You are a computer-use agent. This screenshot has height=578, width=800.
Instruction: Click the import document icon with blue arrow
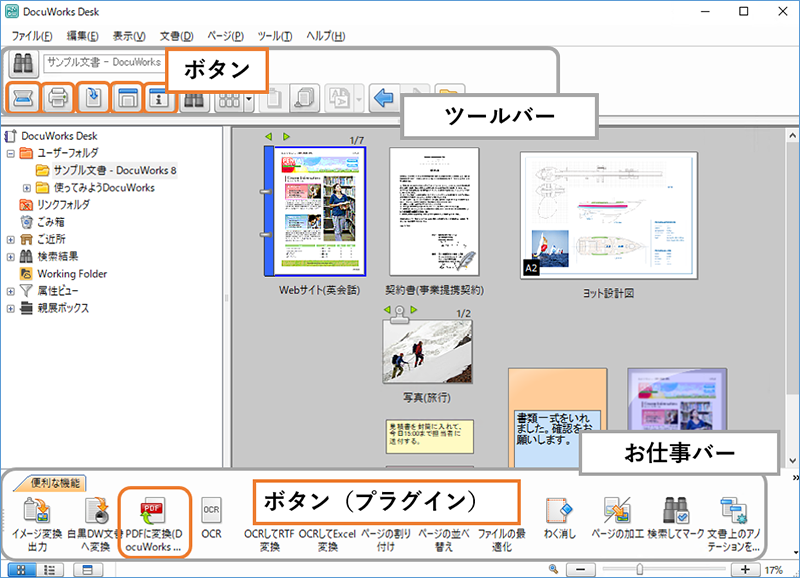click(x=93, y=97)
